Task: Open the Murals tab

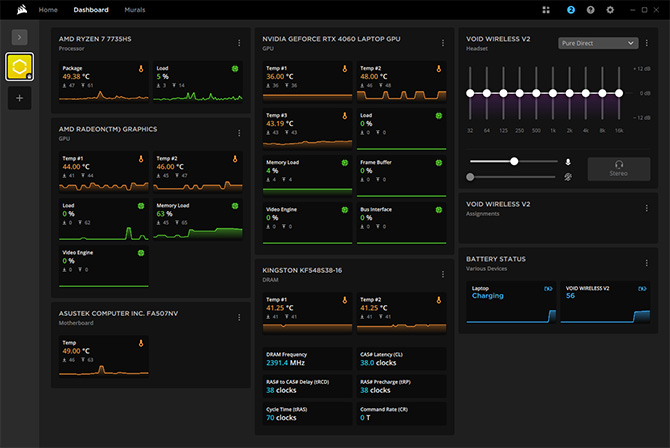Action: (135, 10)
